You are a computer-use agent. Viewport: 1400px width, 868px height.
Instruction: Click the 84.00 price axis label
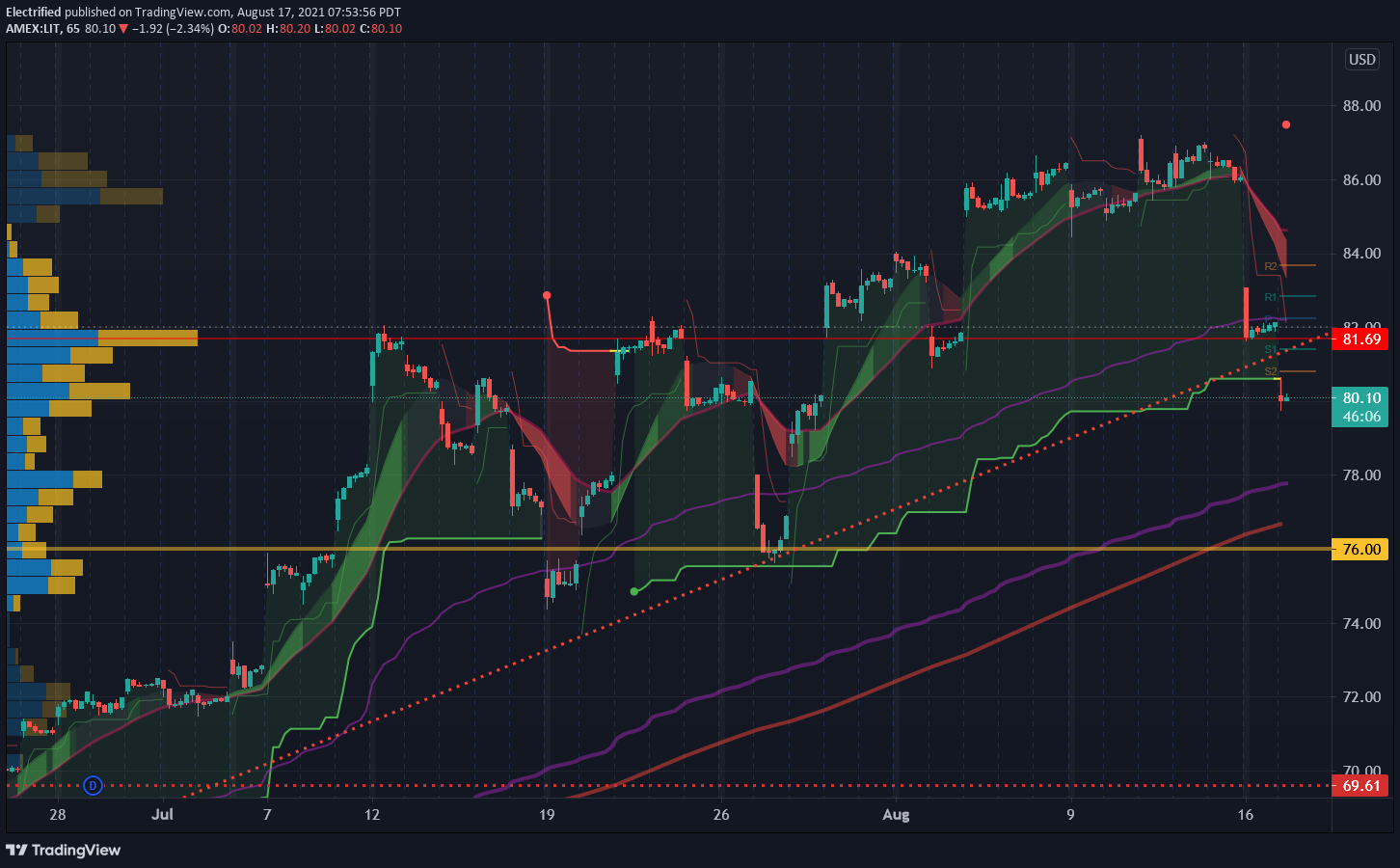[x=1361, y=254]
